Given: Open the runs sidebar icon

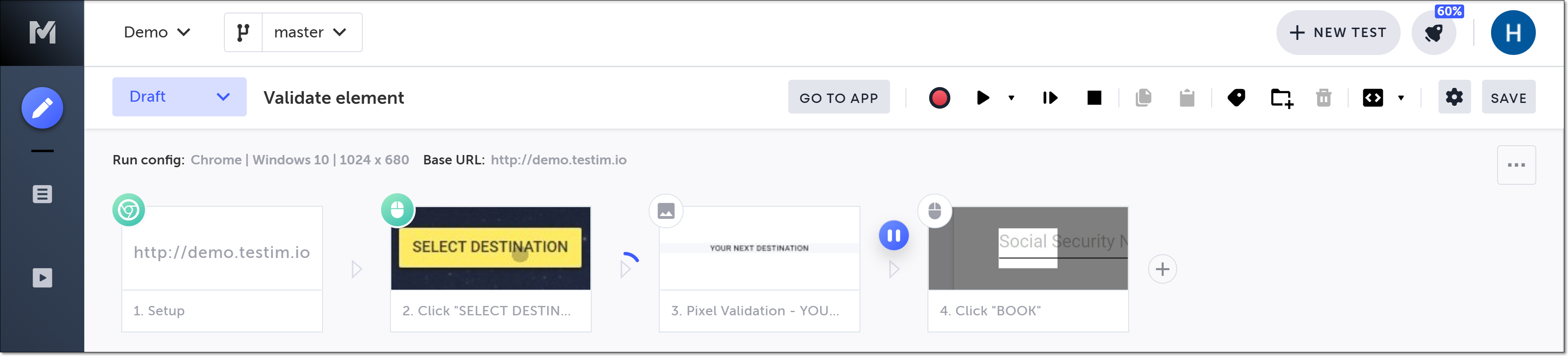Looking at the screenshot, I should (x=42, y=278).
